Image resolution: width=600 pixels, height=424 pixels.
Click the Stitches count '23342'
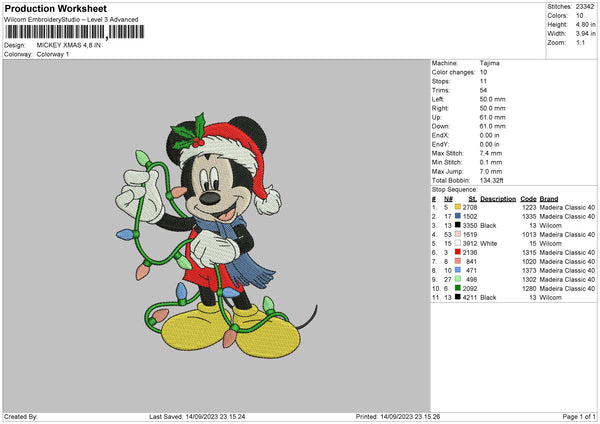coord(585,7)
